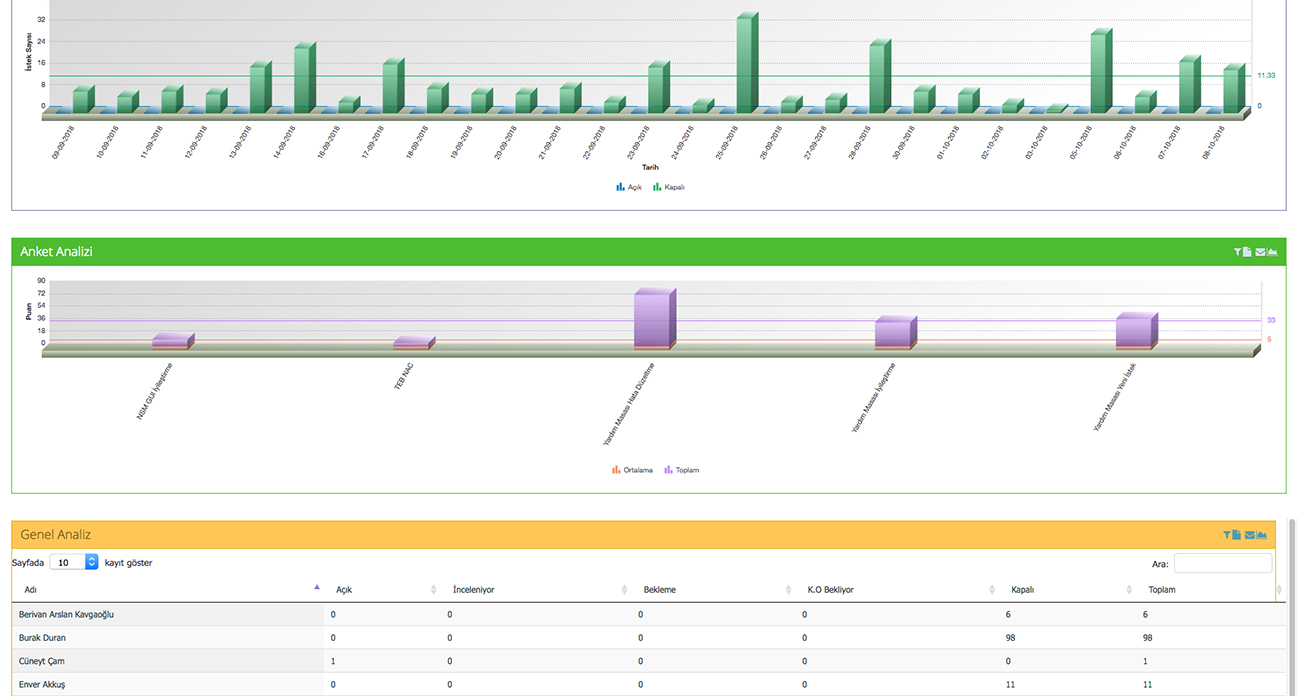Select the Burak Duran row name

pyautogui.click(x=43, y=637)
